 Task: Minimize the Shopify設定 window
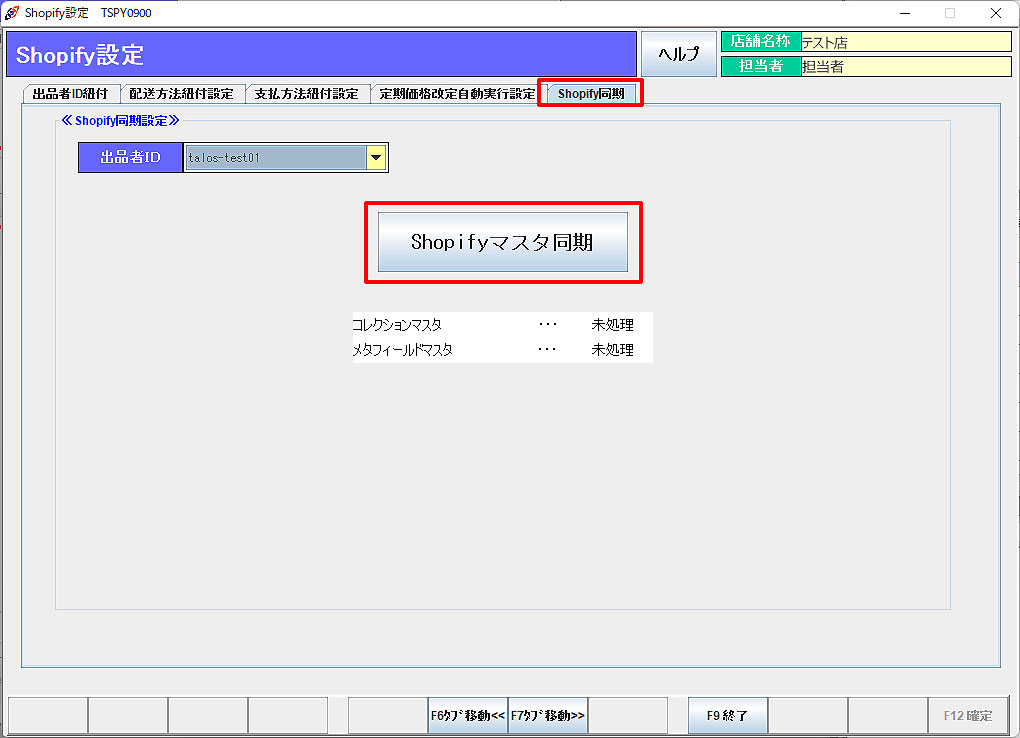(905, 13)
